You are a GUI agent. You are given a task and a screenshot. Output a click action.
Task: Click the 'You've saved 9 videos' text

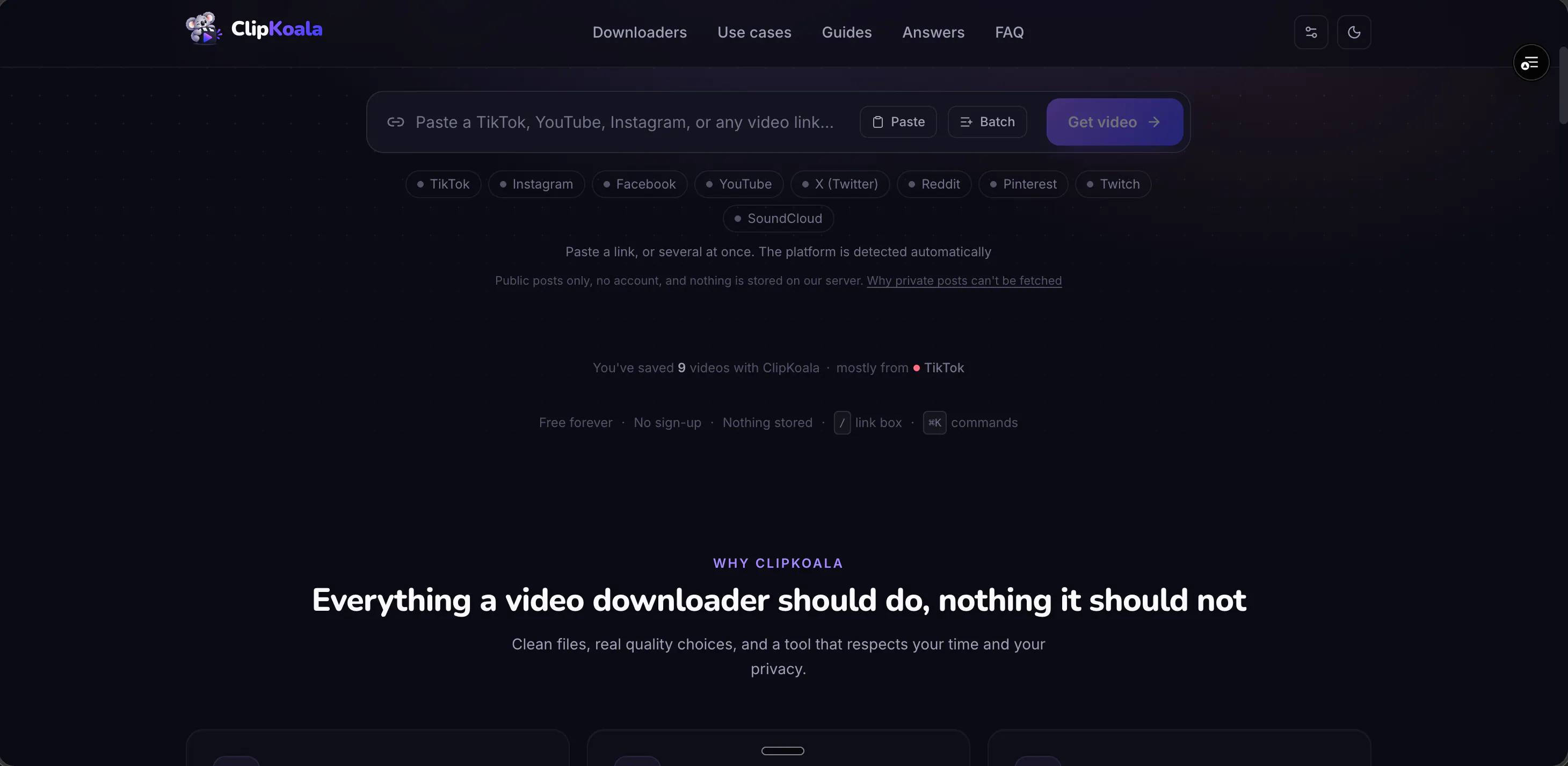click(706, 368)
